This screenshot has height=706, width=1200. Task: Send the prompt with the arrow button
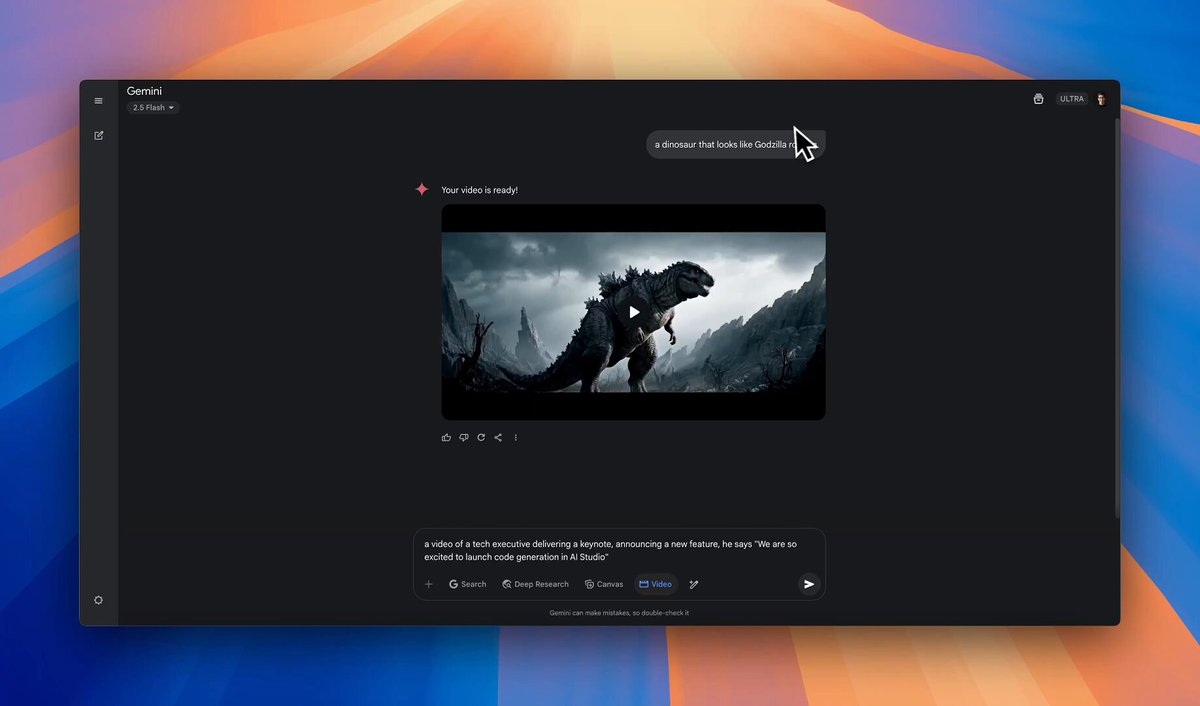coord(809,584)
